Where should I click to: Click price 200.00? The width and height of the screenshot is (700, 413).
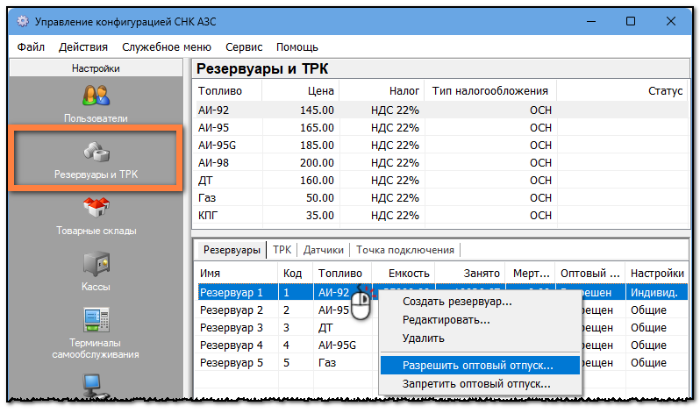pyautogui.click(x=317, y=163)
